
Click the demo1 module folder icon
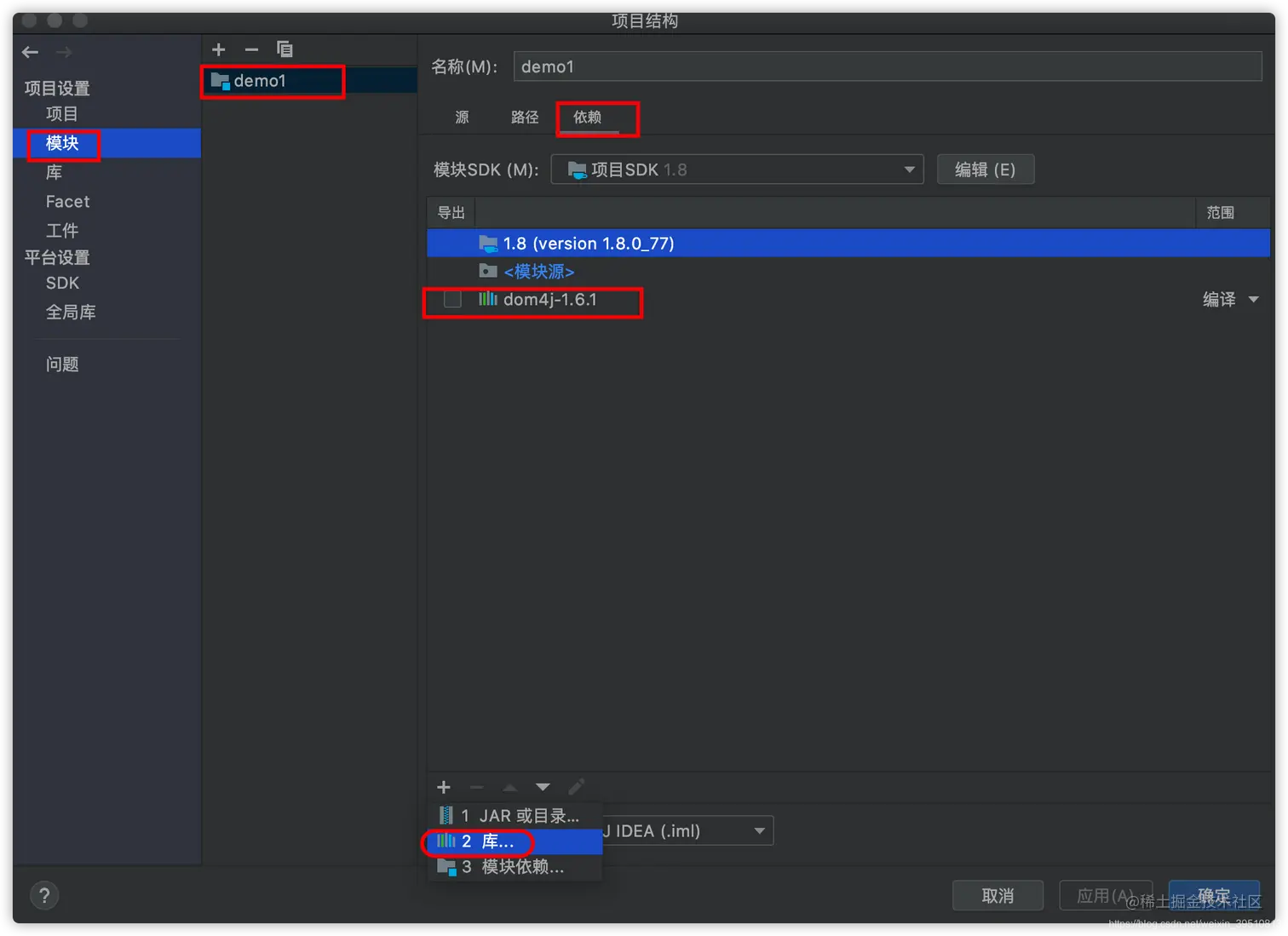pos(221,81)
